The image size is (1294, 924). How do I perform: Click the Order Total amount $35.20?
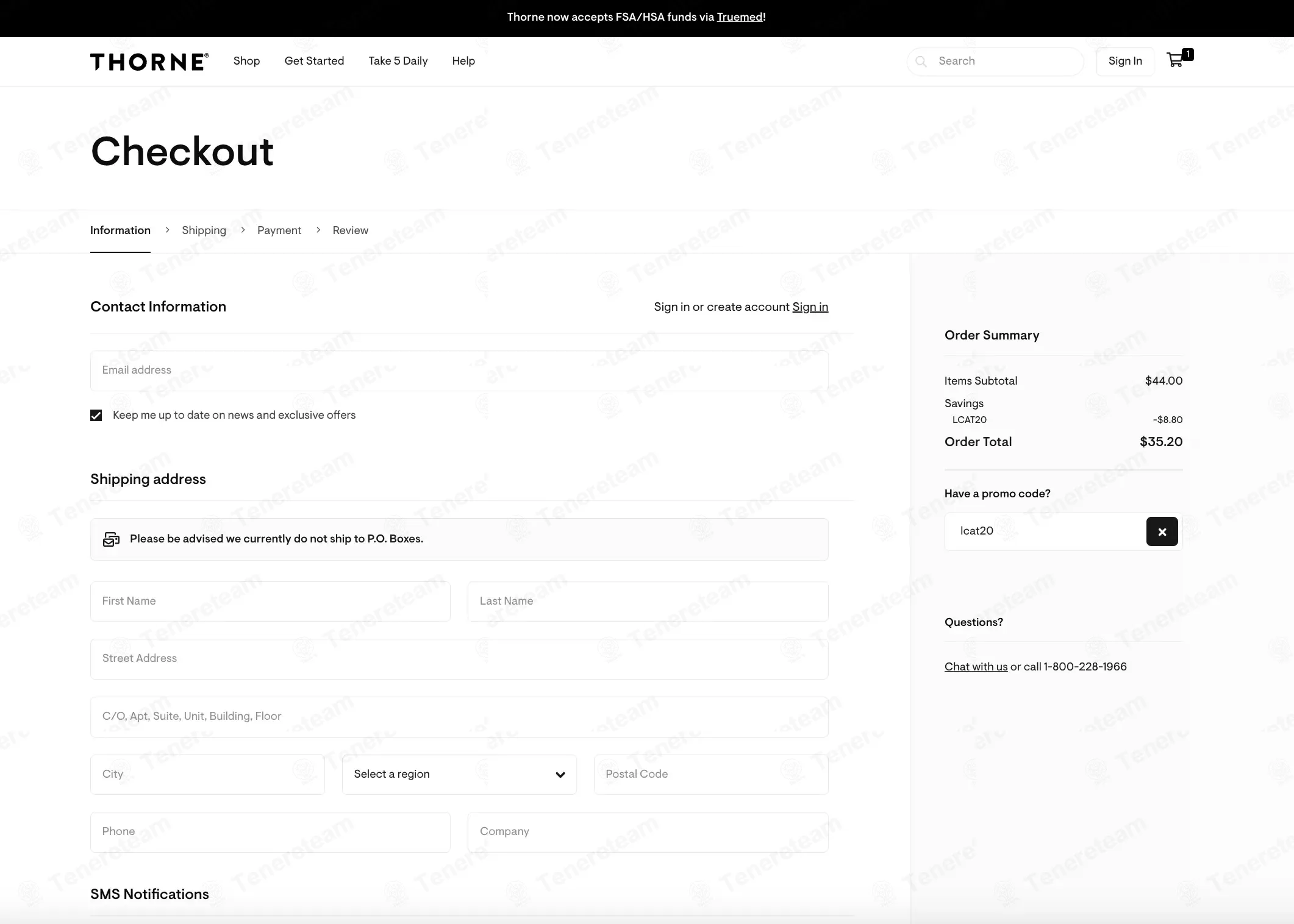coord(1161,442)
